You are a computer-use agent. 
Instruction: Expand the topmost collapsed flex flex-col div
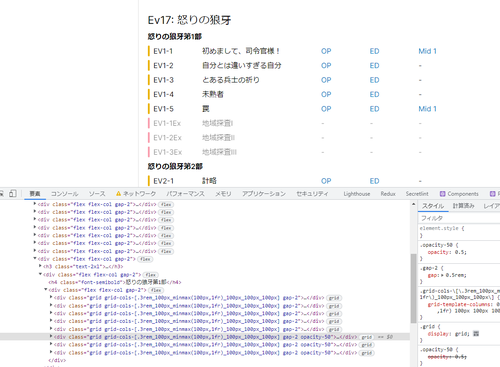click(35, 204)
